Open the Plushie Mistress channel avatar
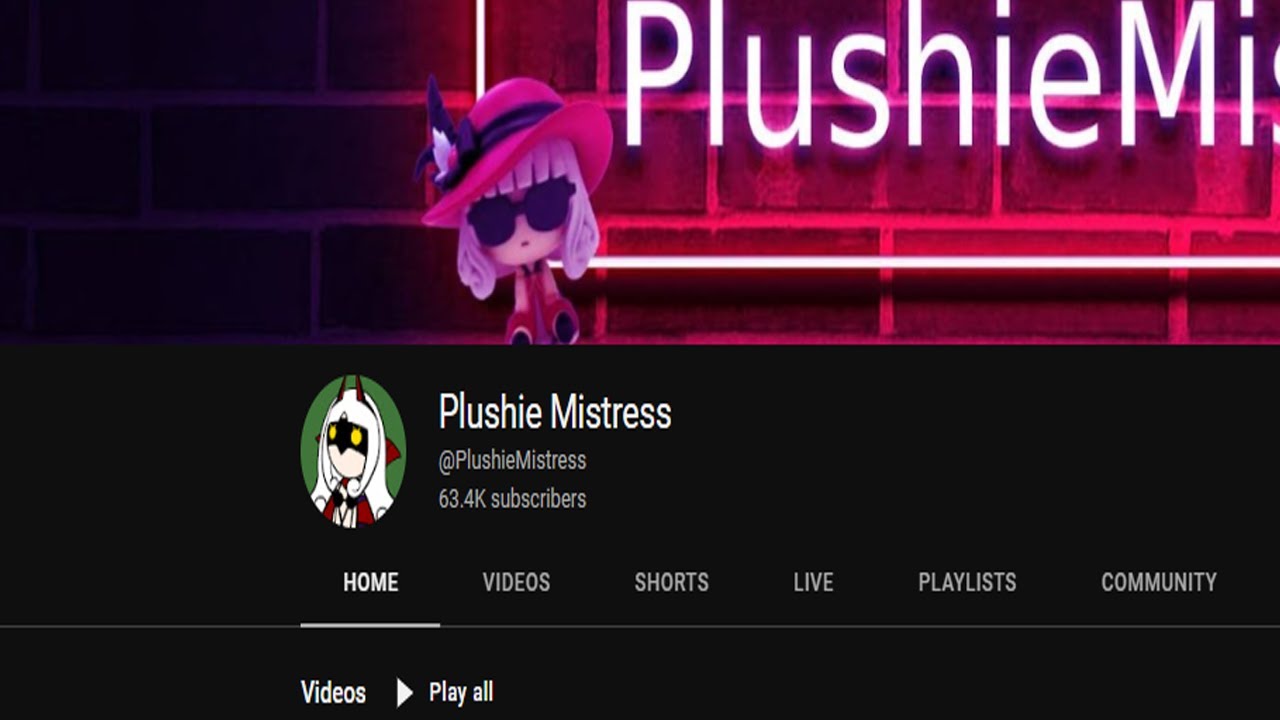 point(353,451)
